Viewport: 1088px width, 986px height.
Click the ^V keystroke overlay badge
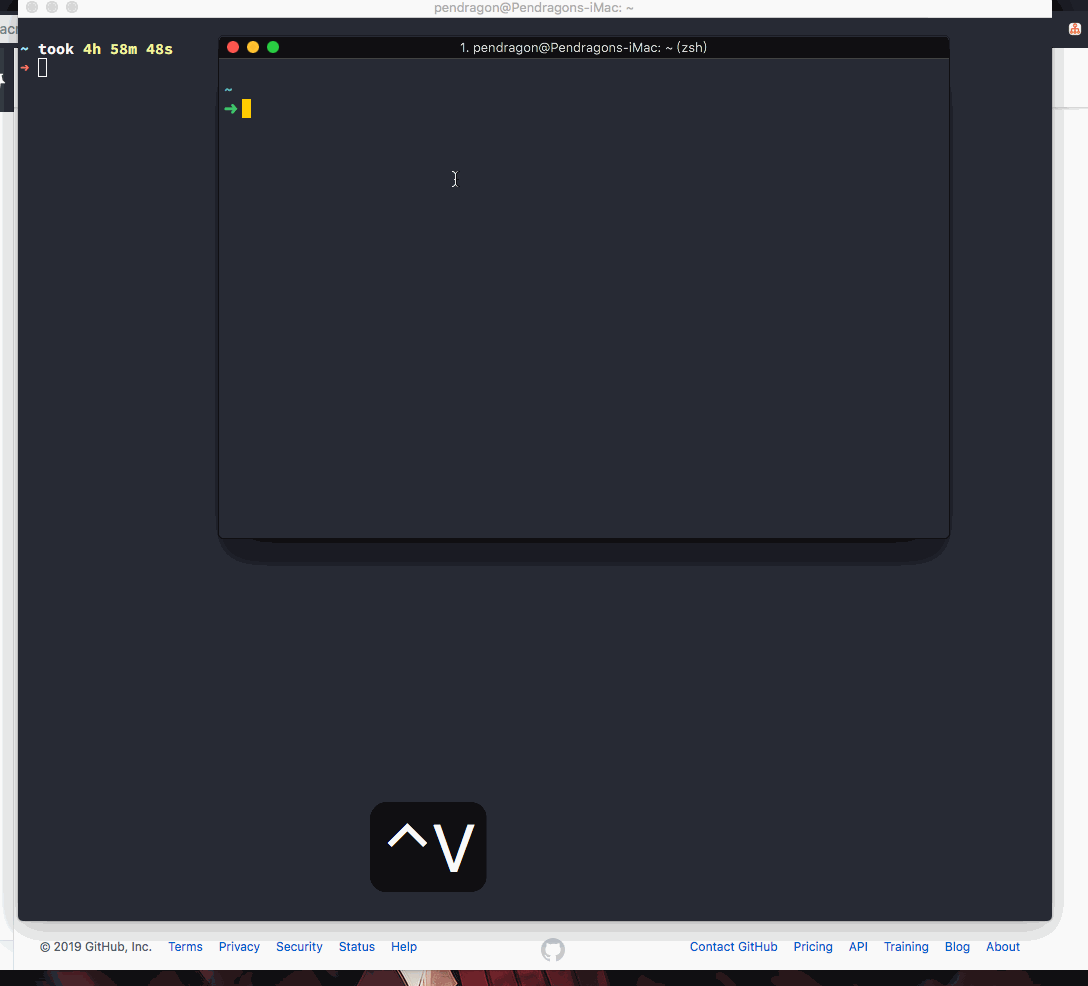coord(428,846)
